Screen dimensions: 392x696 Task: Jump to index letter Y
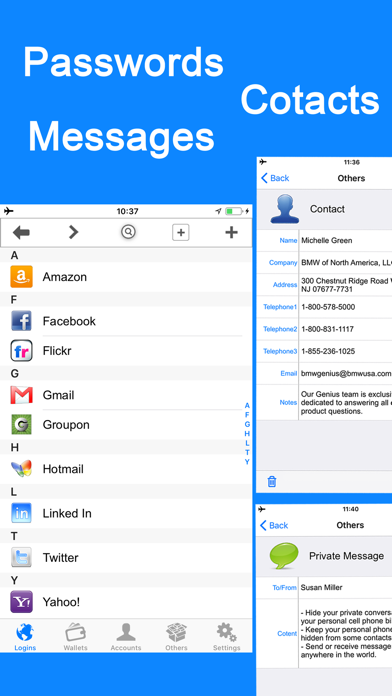pos(247,462)
